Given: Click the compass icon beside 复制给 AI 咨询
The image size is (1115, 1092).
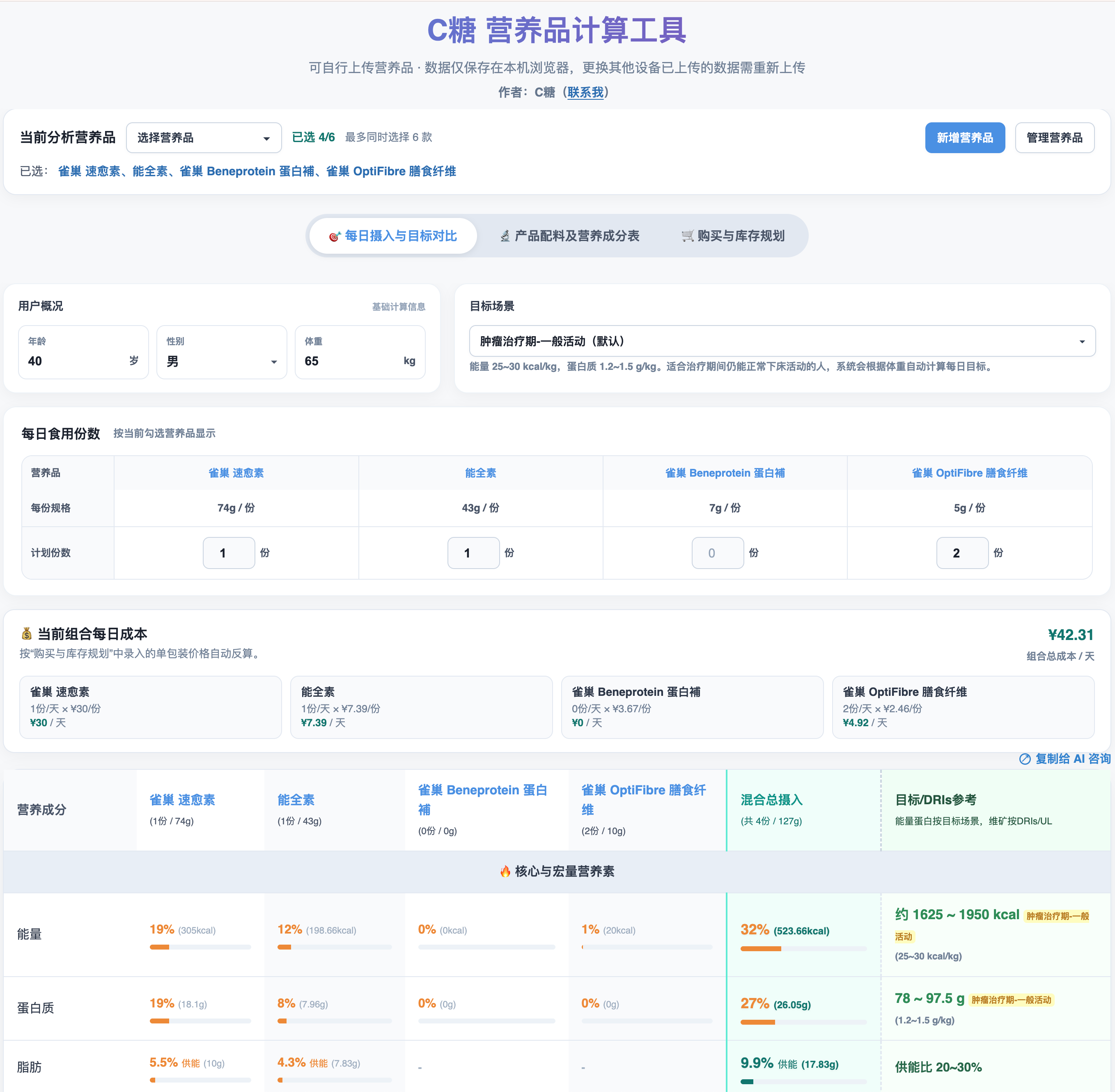Looking at the screenshot, I should [x=1025, y=759].
